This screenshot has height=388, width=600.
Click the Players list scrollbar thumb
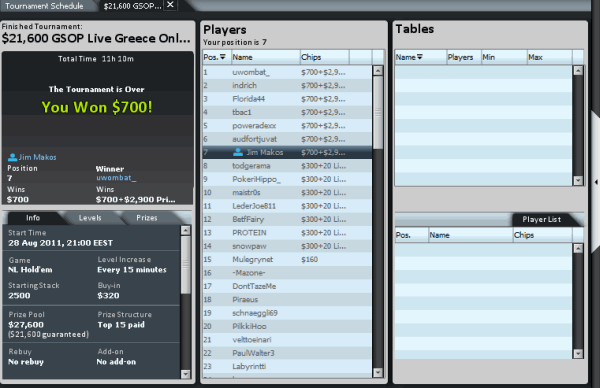[x=378, y=112]
